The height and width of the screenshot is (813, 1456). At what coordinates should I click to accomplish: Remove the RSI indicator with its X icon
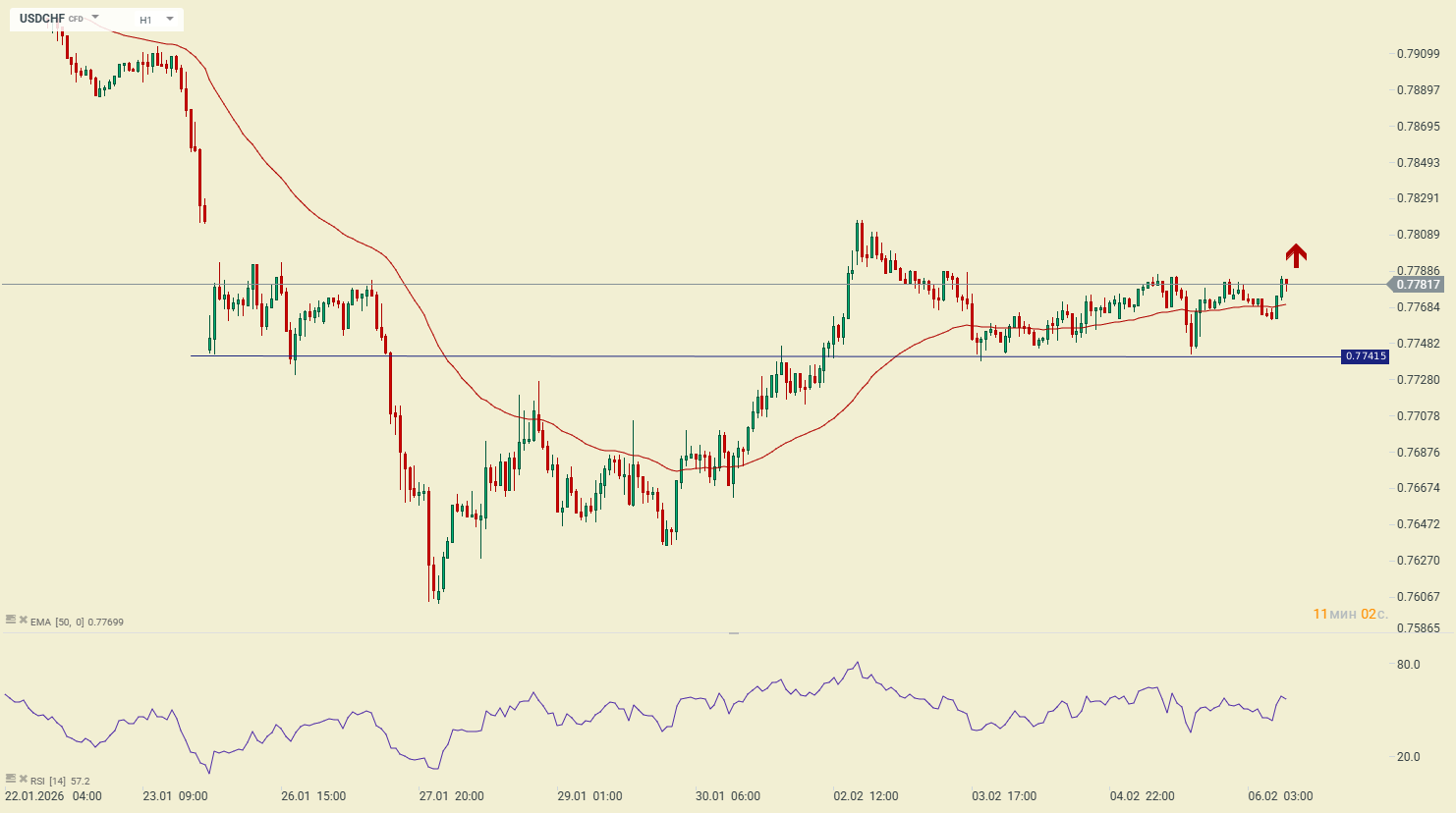pyautogui.click(x=23, y=779)
